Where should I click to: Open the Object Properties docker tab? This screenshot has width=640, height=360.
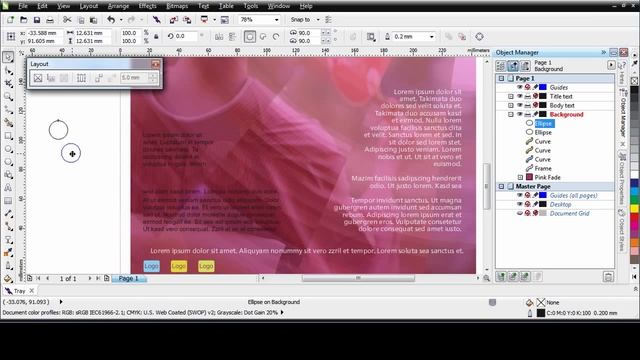[622, 178]
